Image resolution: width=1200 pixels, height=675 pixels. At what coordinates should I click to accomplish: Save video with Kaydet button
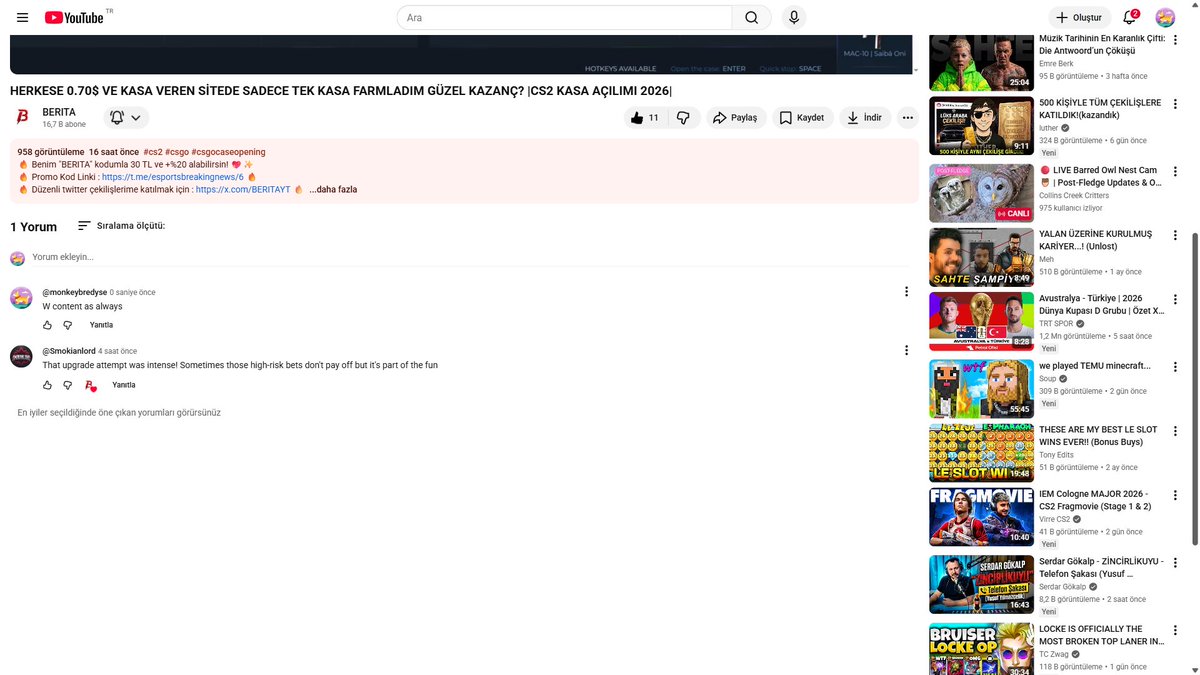click(x=802, y=117)
